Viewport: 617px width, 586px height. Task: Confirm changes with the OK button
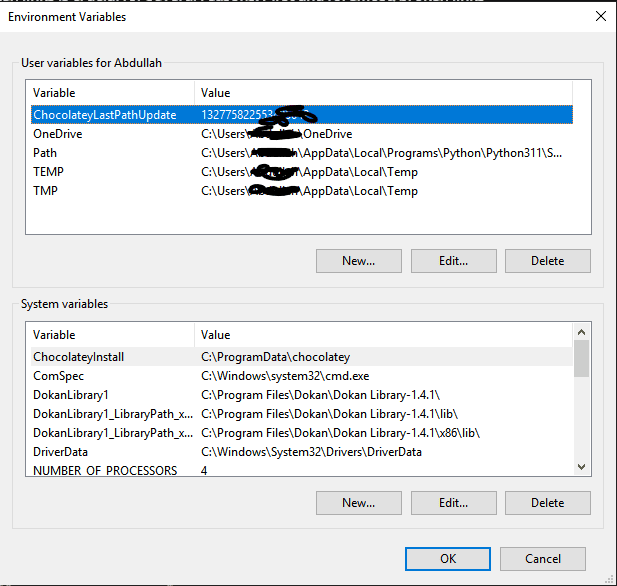point(448,558)
